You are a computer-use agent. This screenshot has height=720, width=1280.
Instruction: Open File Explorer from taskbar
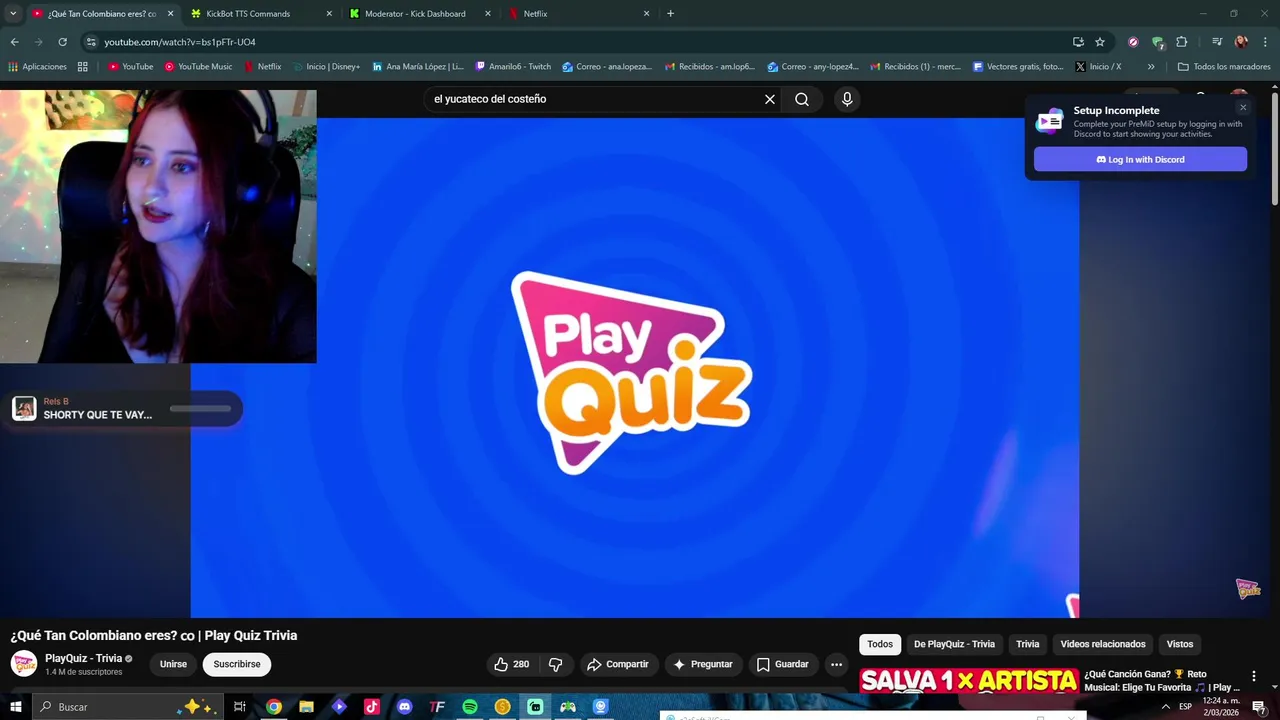pyautogui.click(x=306, y=707)
